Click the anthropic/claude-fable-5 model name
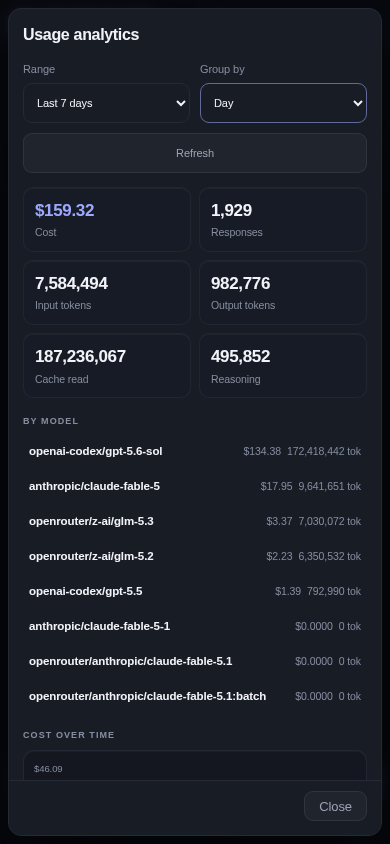This screenshot has height=844, width=390. [94, 486]
